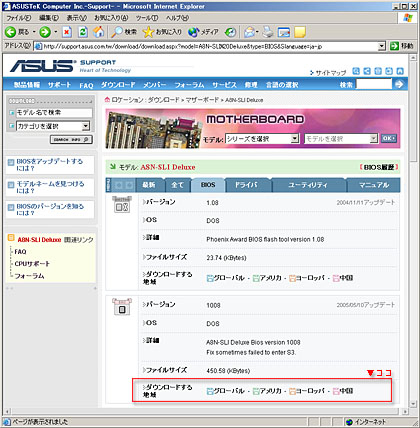The height and width of the screenshot is (428, 420).
Task: Expand the address bar dropdown arrow
Action: coord(382,46)
